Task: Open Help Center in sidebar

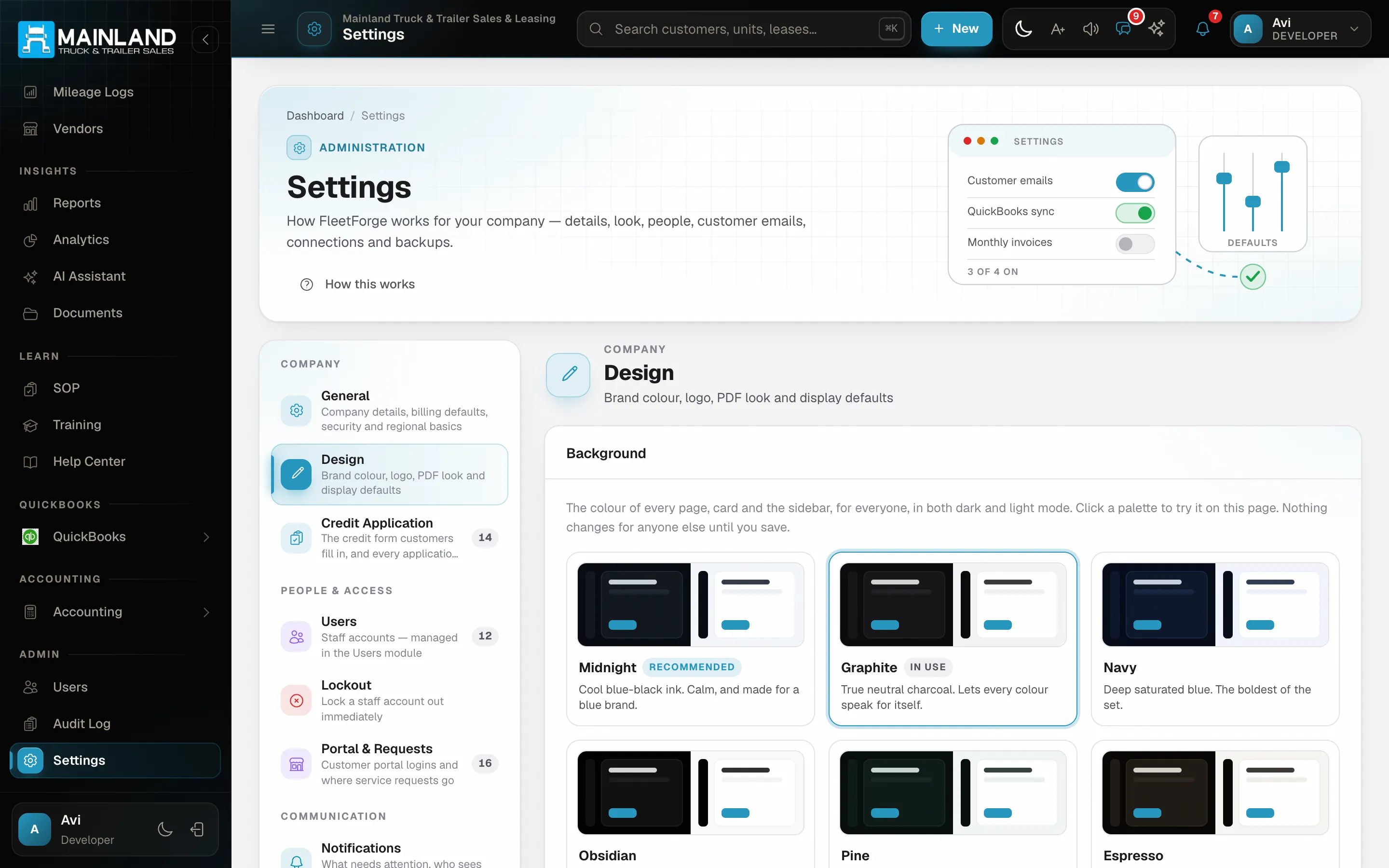Action: [x=115, y=462]
